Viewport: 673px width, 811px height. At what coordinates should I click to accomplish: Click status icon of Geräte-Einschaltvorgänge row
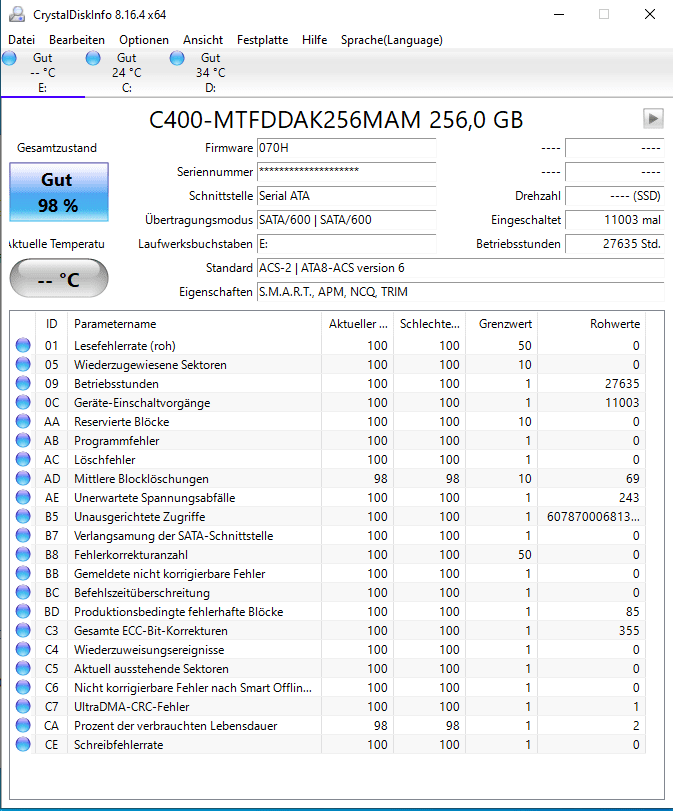pyautogui.click(x=23, y=402)
